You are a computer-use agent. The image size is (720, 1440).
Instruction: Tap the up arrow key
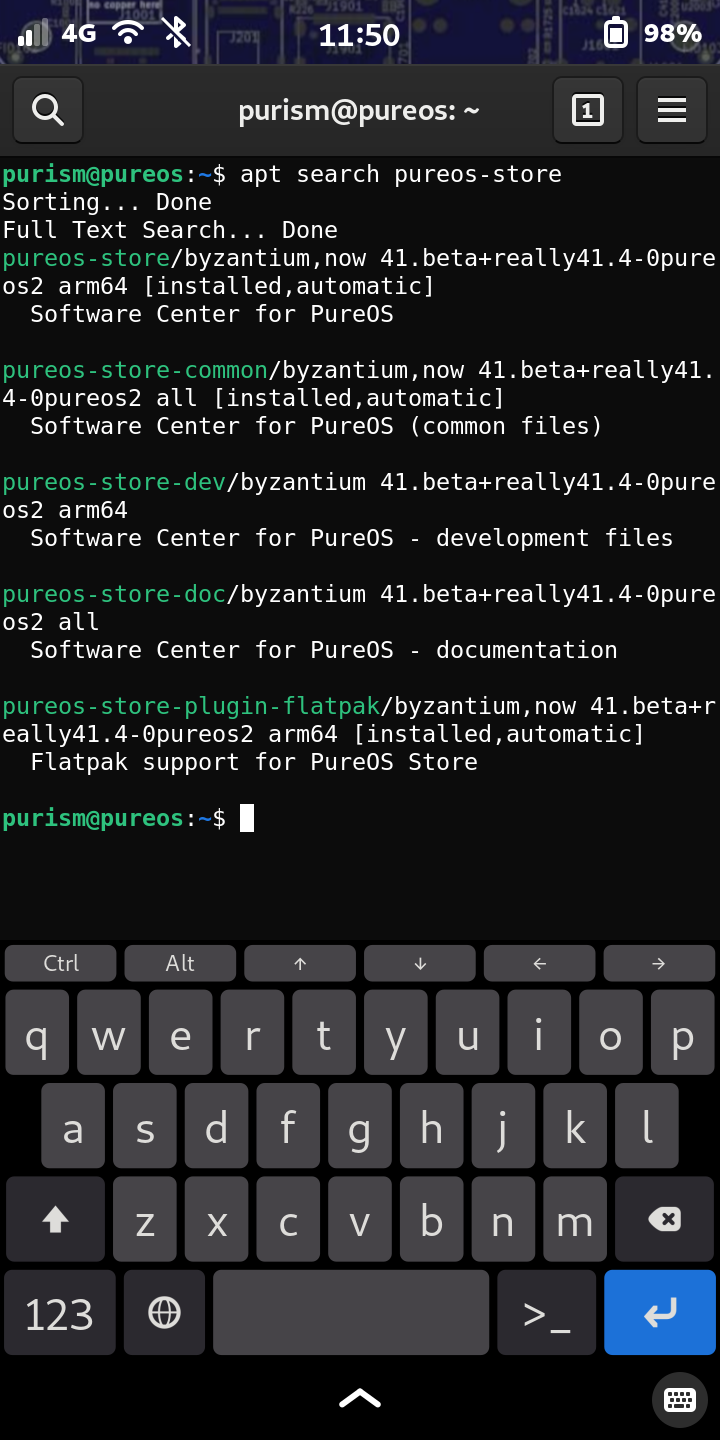[300, 963]
